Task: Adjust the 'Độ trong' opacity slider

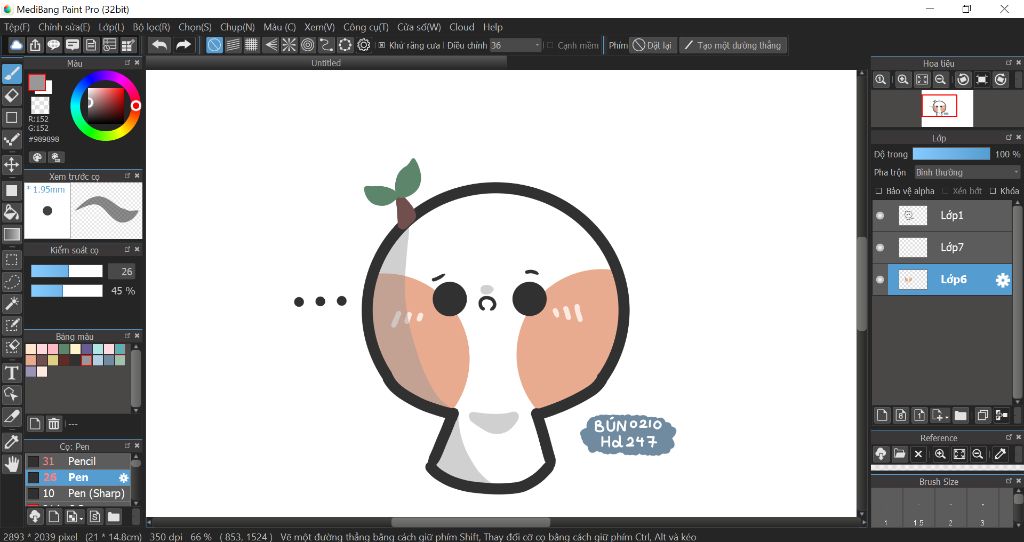Action: pos(951,154)
